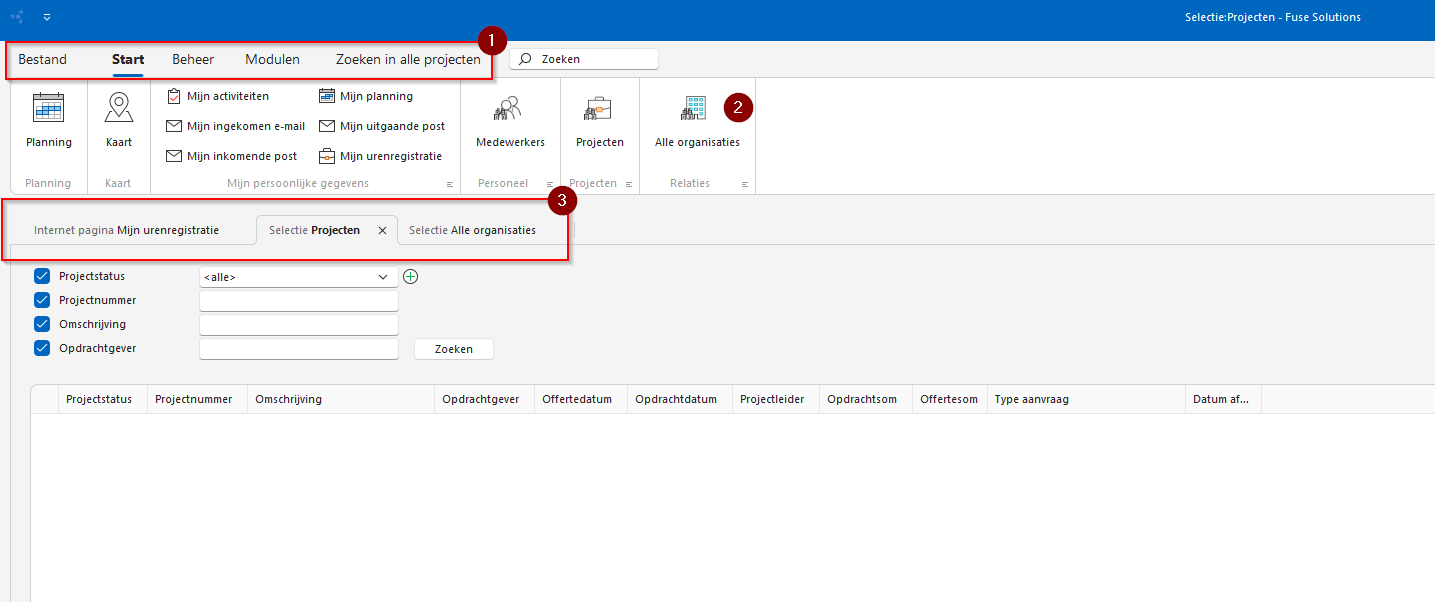This screenshot has height=602, width=1435.
Task: Sort by Offertesom column header
Action: tap(950, 399)
